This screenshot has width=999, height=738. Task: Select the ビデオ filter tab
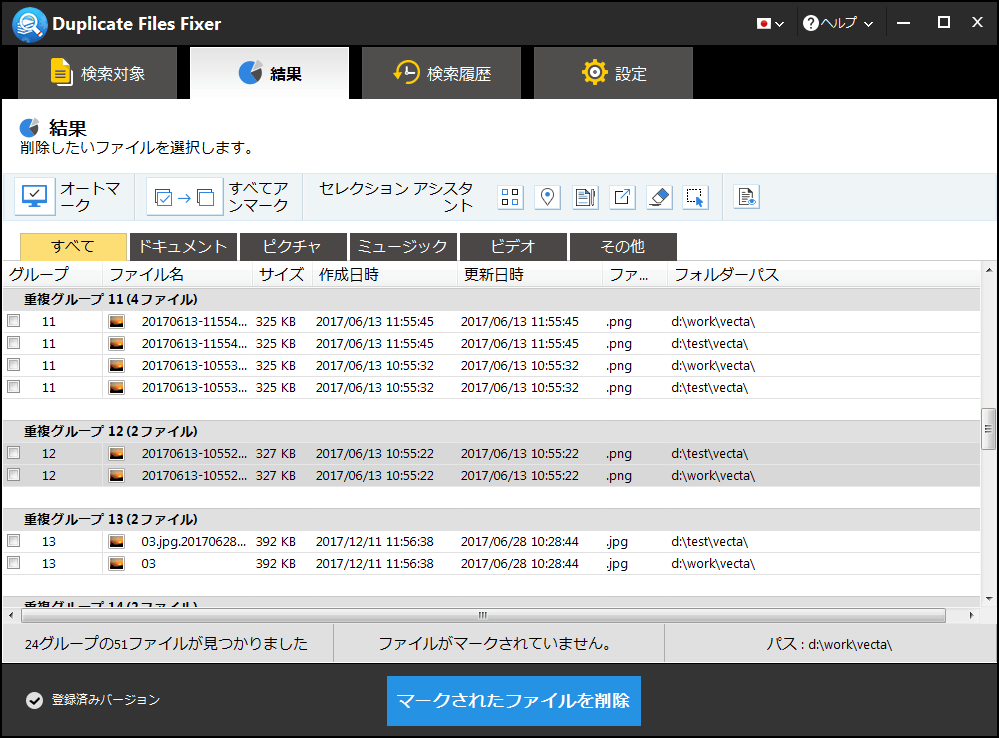[513, 247]
